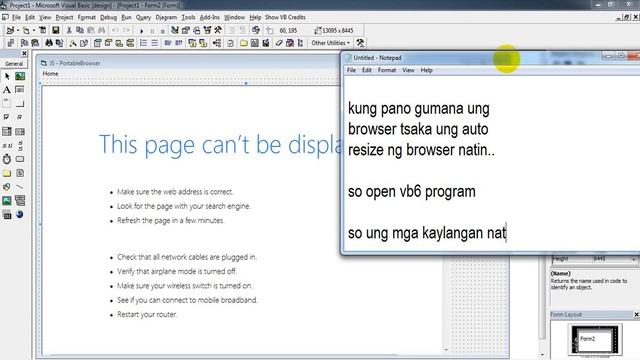Select the OptionButton control in the toolbox

[20, 118]
